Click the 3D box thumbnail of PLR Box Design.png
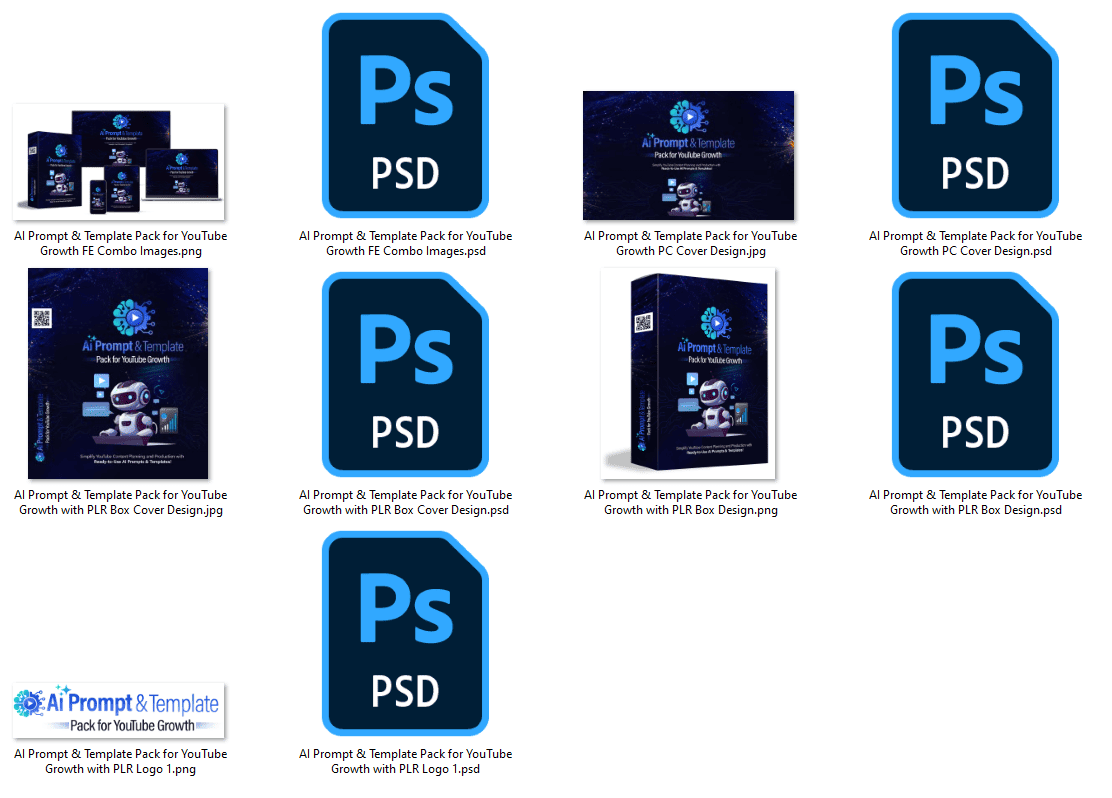This screenshot has height=798, width=1112. pos(689,374)
